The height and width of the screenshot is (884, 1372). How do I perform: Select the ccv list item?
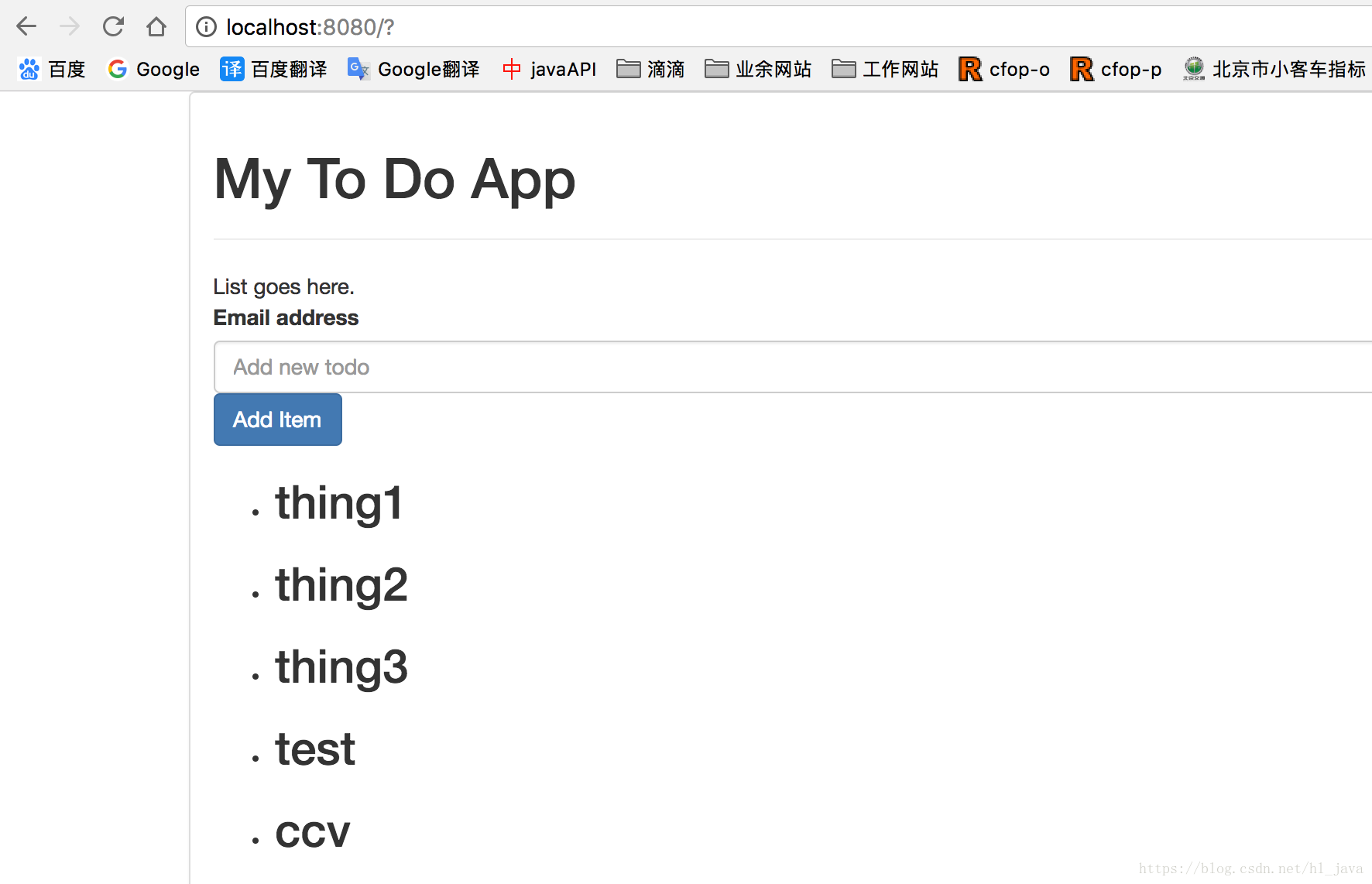coord(313,833)
